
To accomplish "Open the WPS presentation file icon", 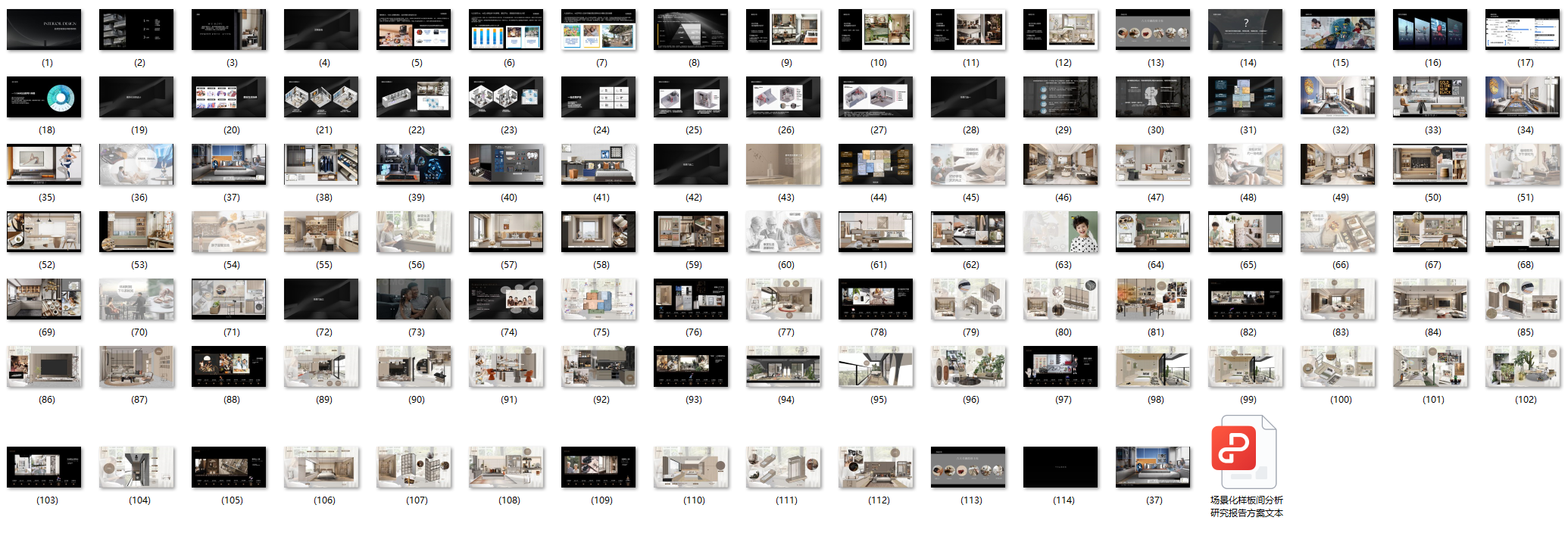I will (x=1246, y=452).
